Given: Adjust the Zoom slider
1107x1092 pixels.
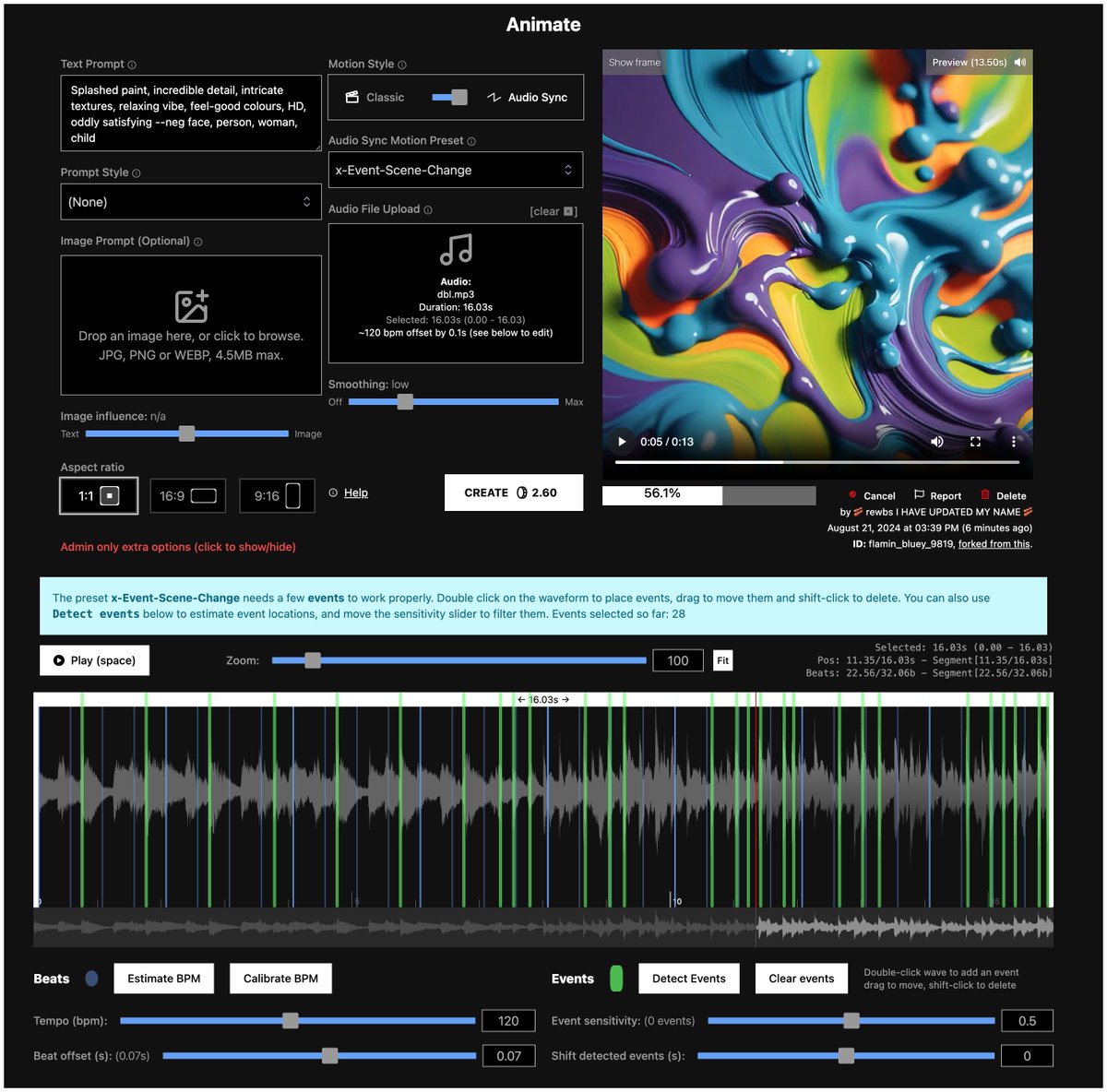Looking at the screenshot, I should coord(458,660).
